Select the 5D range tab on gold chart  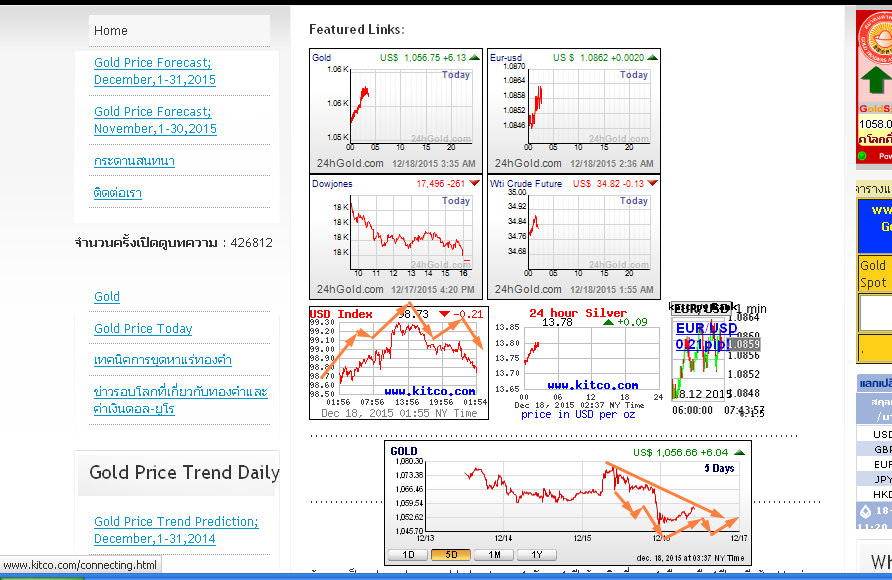451,555
